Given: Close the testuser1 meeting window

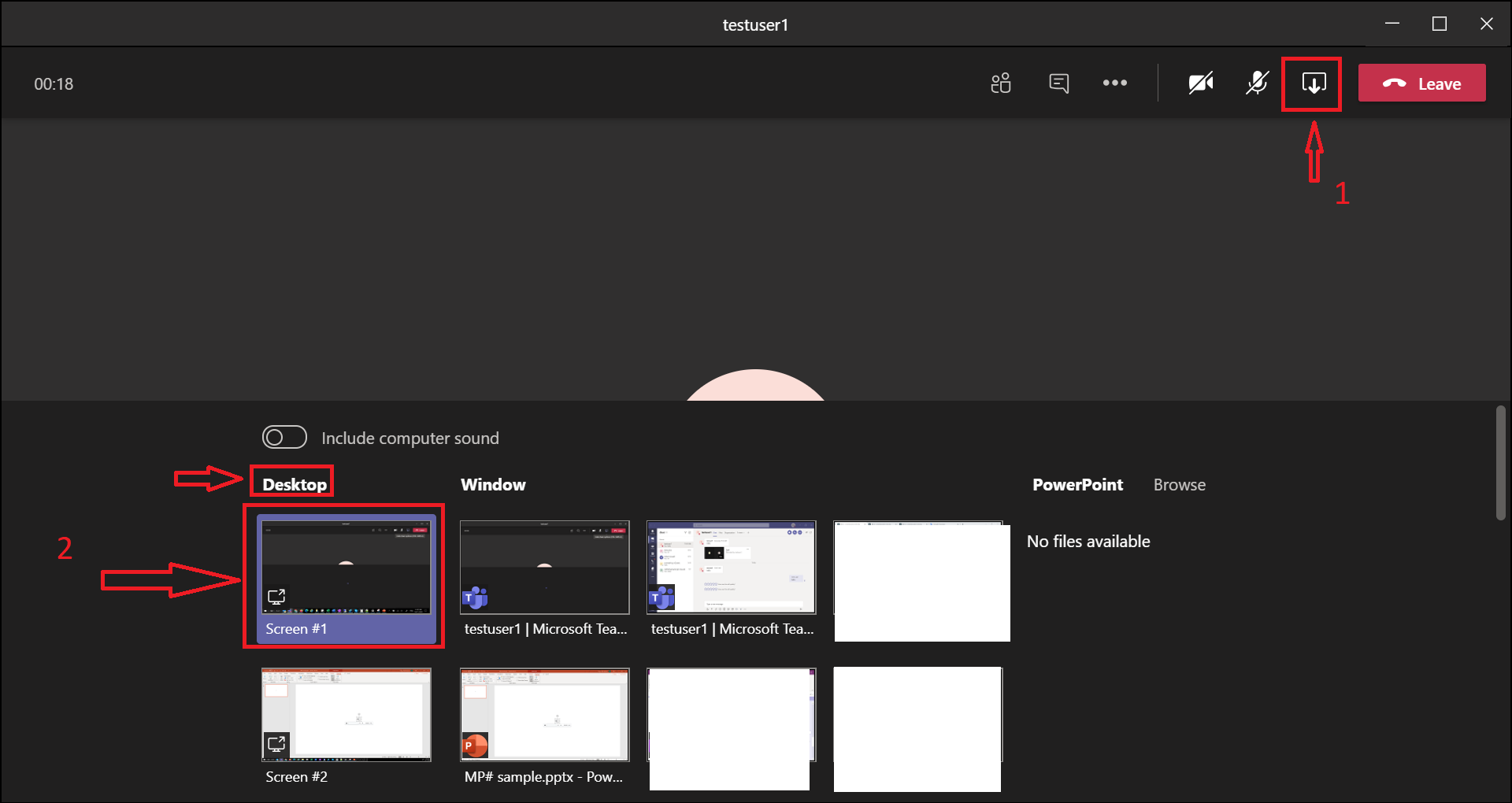Looking at the screenshot, I should [1487, 24].
